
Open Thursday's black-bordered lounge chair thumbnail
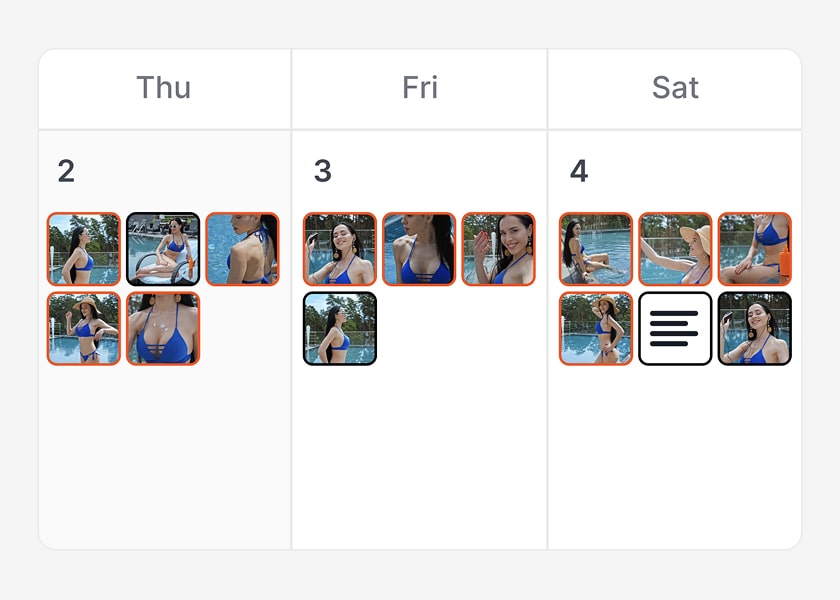point(163,249)
